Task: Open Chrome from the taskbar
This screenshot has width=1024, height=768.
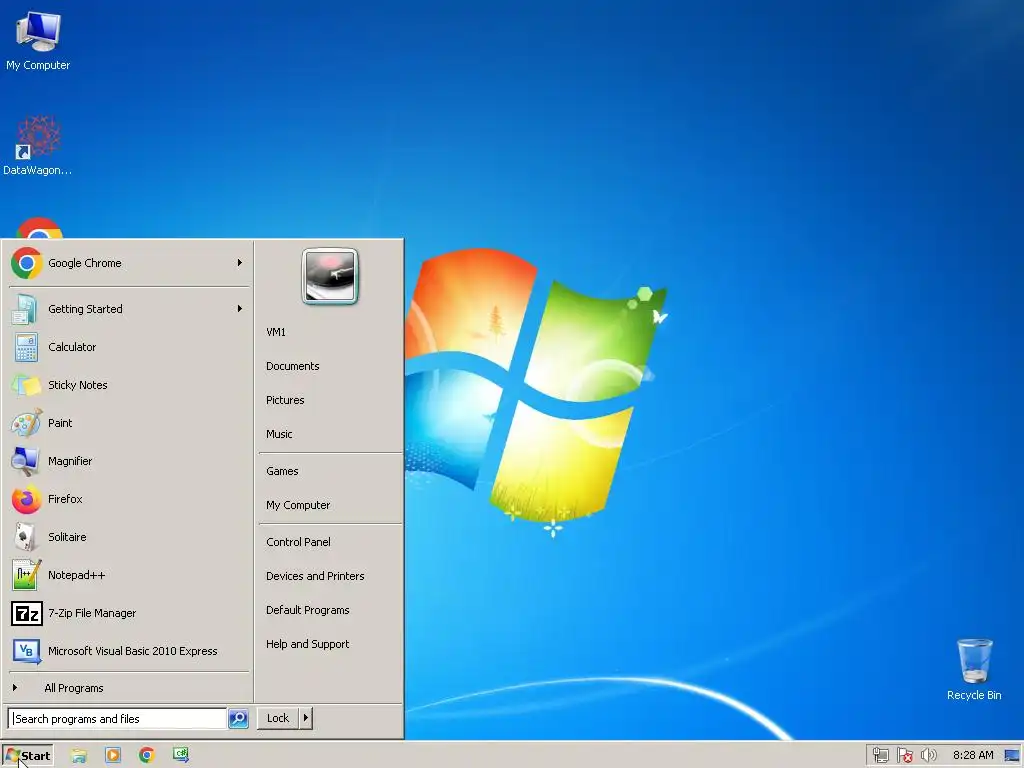Action: tap(147, 756)
